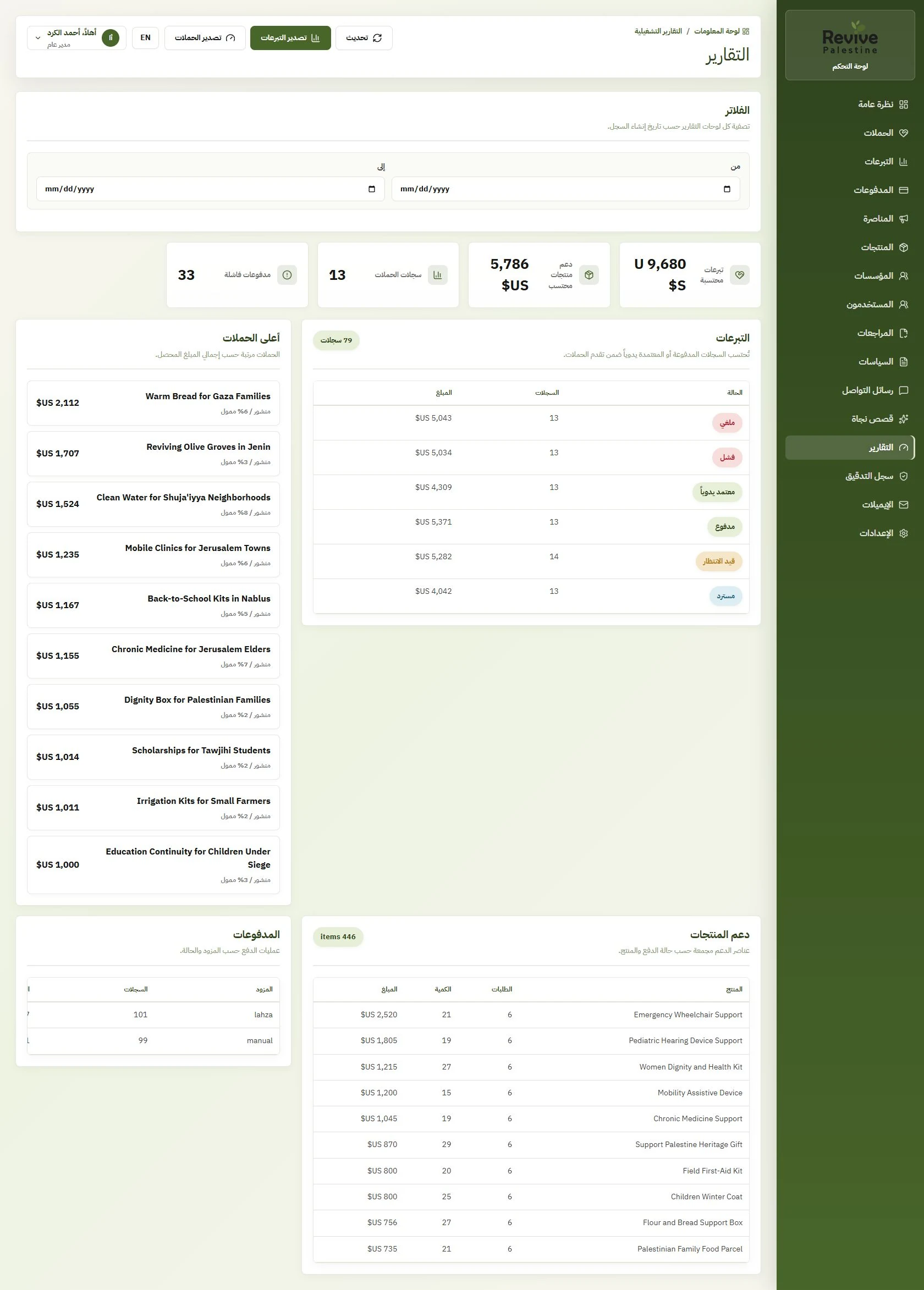This screenshot has height=1290, width=924.
Task: Click the إلى date input field
Action: tap(211, 189)
